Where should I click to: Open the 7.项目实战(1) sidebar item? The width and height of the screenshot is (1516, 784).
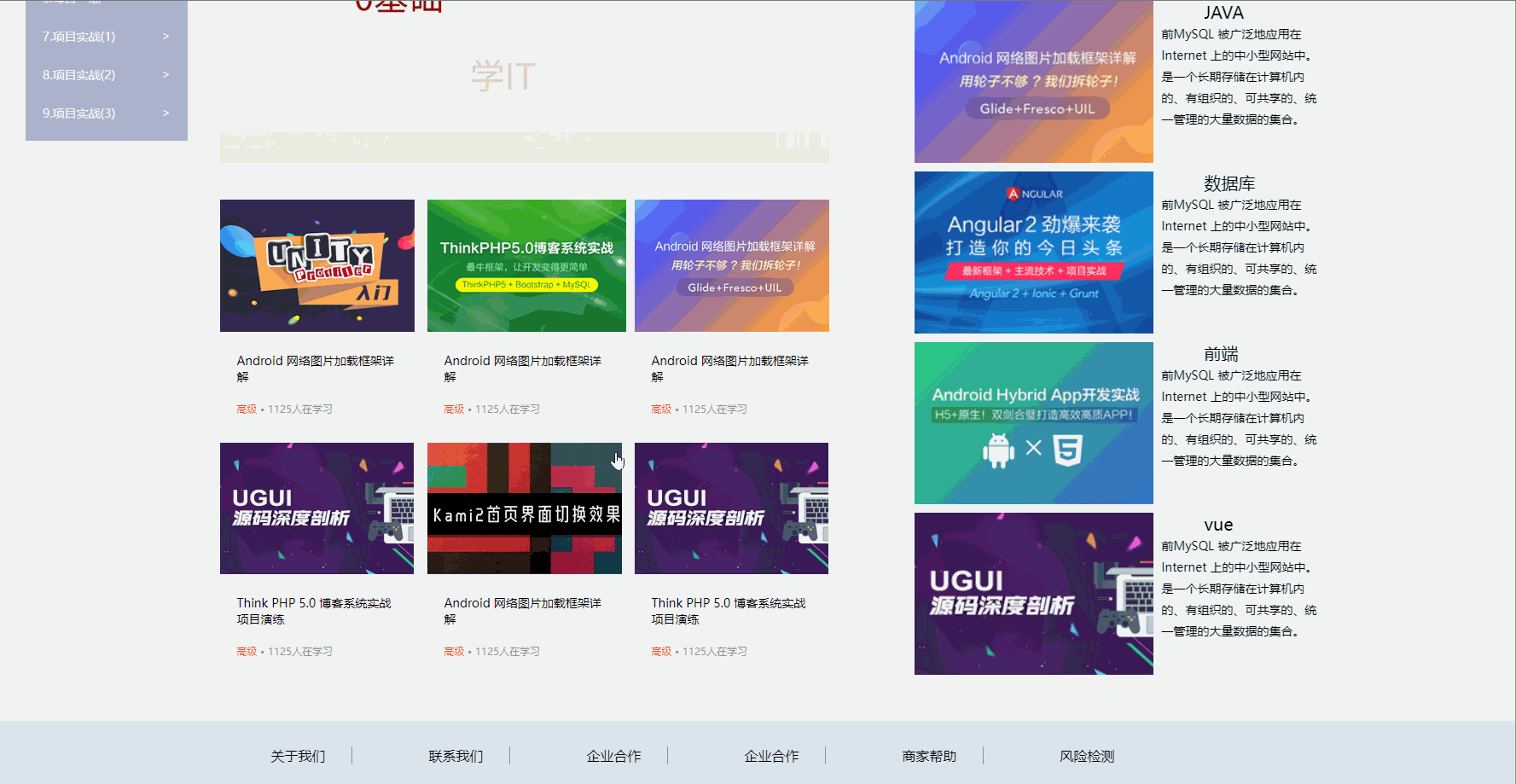(107, 37)
